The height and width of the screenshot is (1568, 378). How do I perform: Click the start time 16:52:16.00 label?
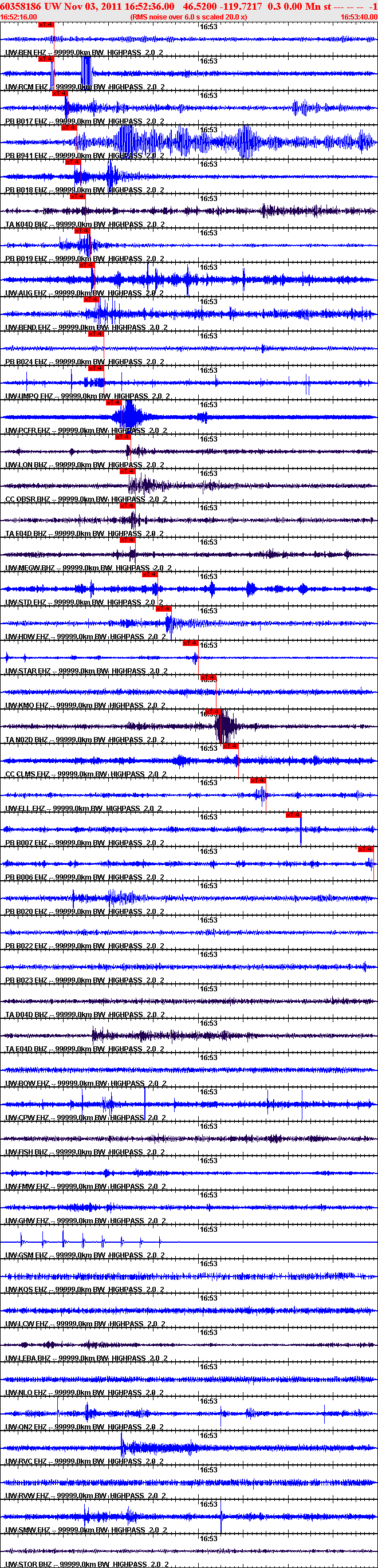click(19, 17)
